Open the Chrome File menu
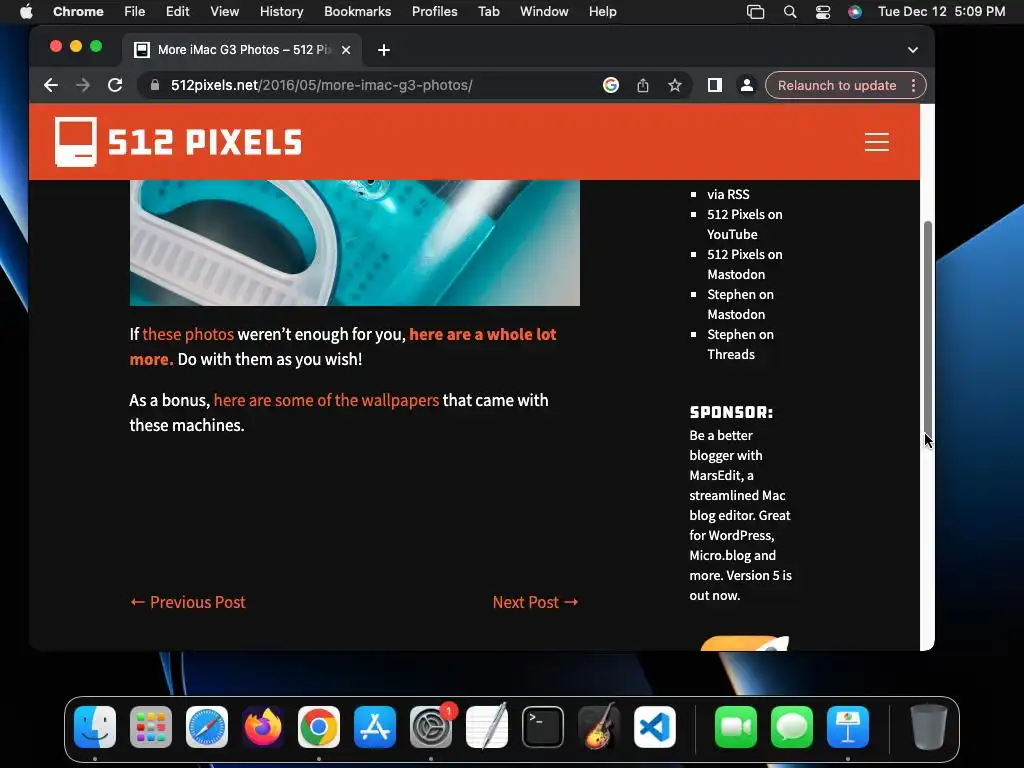 (x=135, y=12)
